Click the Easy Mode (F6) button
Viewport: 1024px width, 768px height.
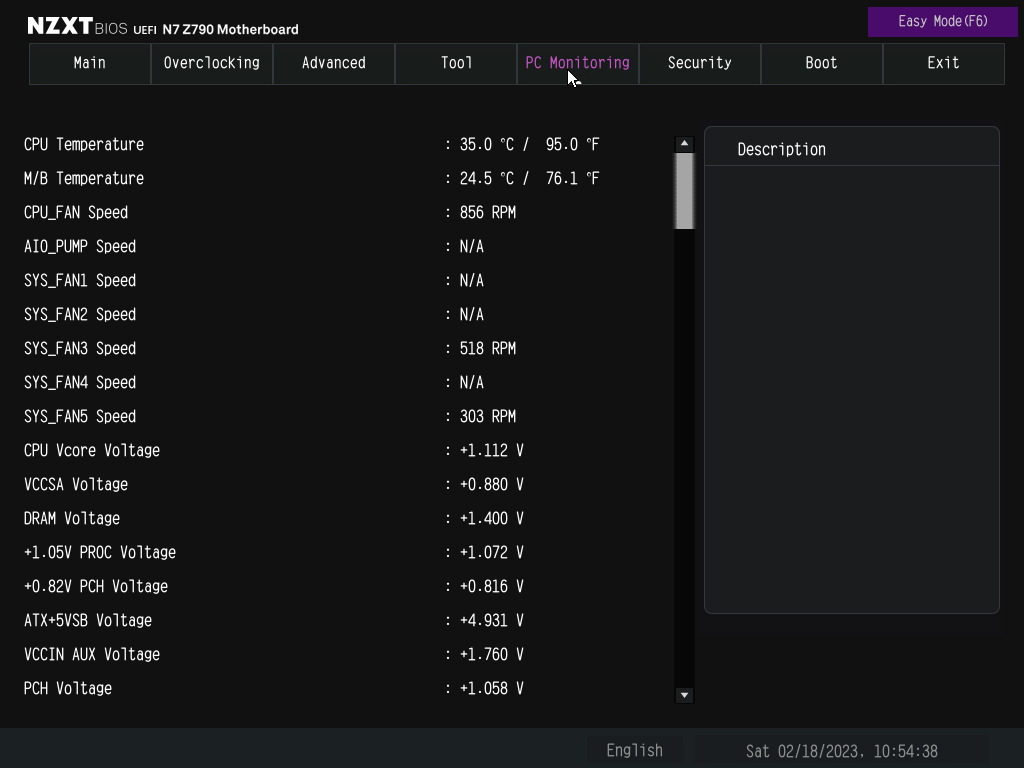tap(941, 21)
